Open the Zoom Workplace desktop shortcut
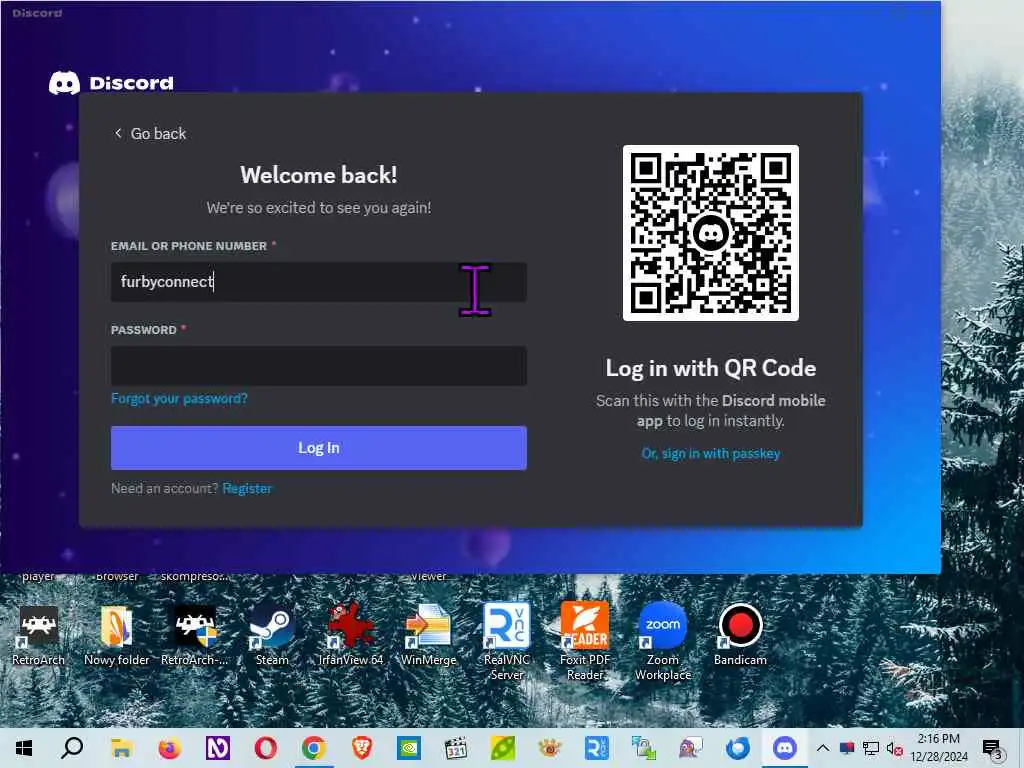This screenshot has height=768, width=1024. [x=663, y=641]
